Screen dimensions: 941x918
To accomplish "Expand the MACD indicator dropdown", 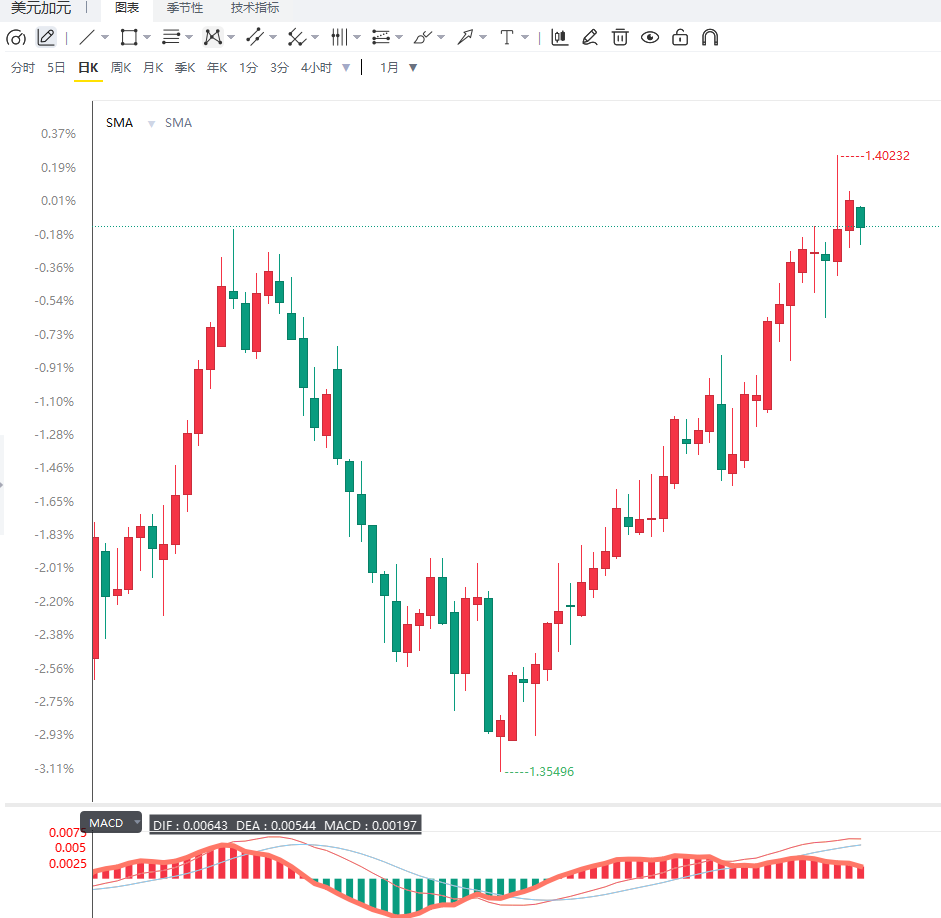I will click(137, 822).
